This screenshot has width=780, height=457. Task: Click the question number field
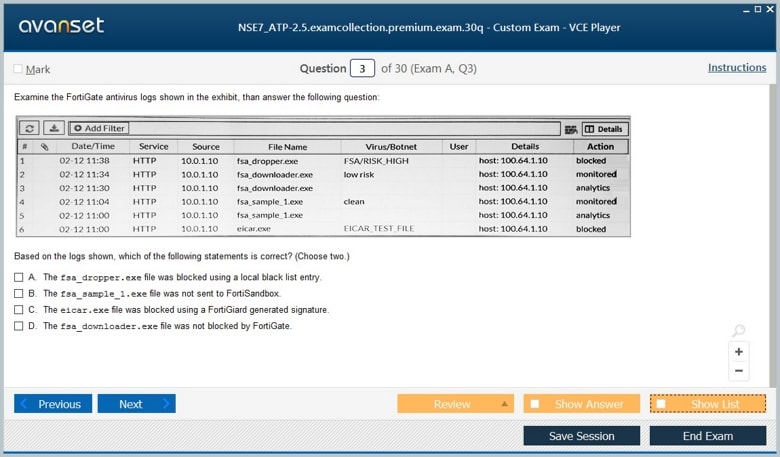coord(362,69)
